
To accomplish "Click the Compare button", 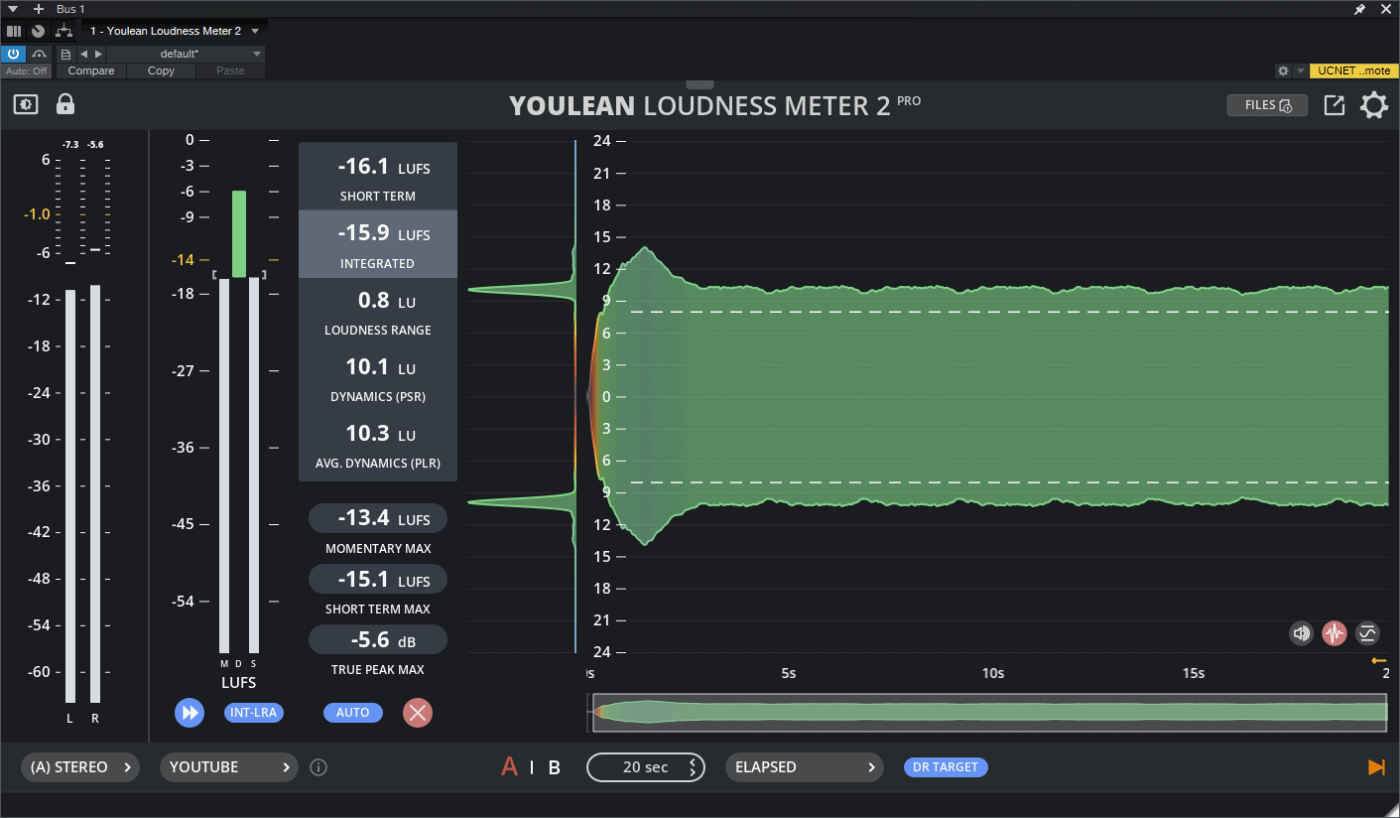I will tap(91, 71).
